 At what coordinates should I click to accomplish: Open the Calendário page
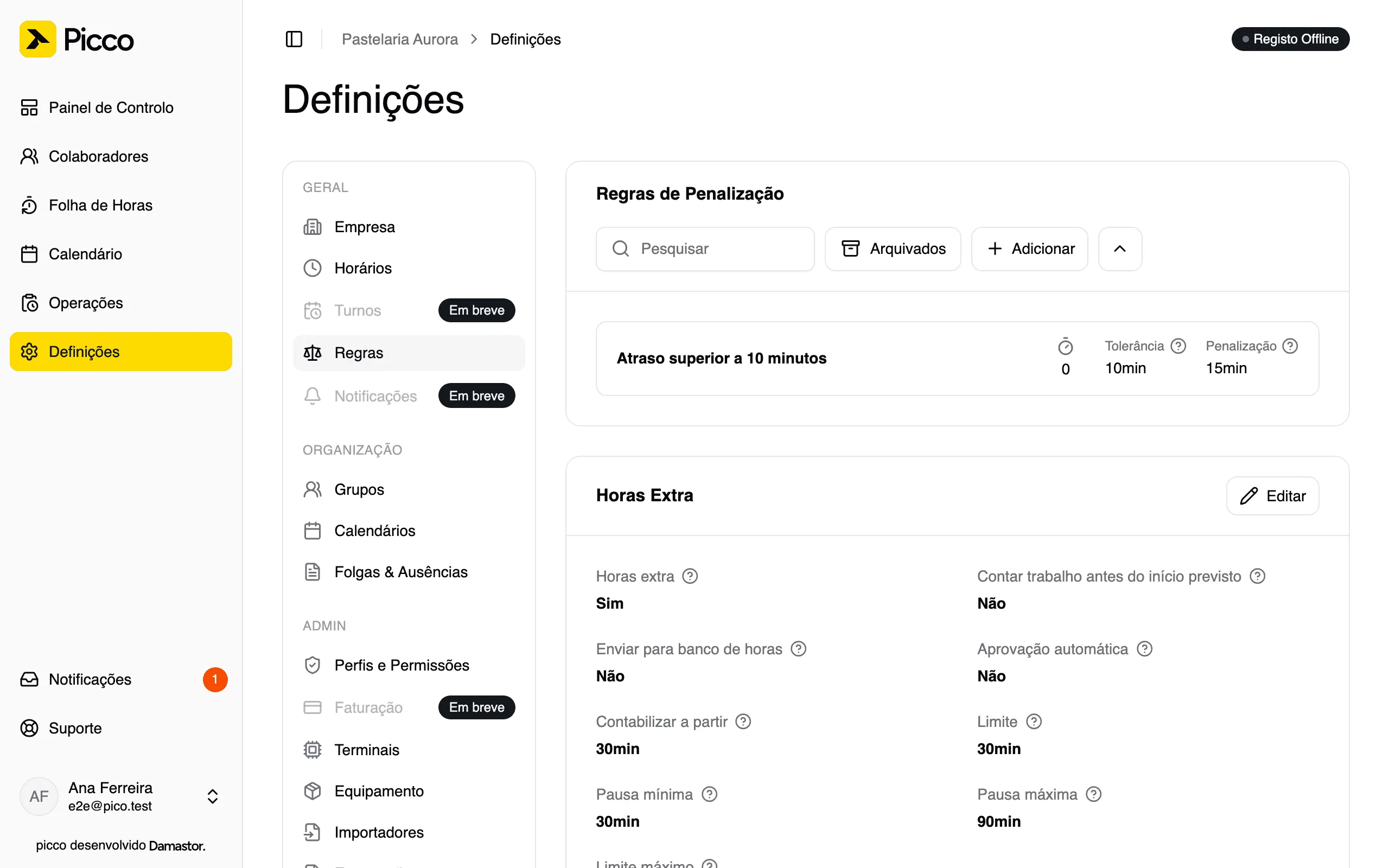pos(121,254)
